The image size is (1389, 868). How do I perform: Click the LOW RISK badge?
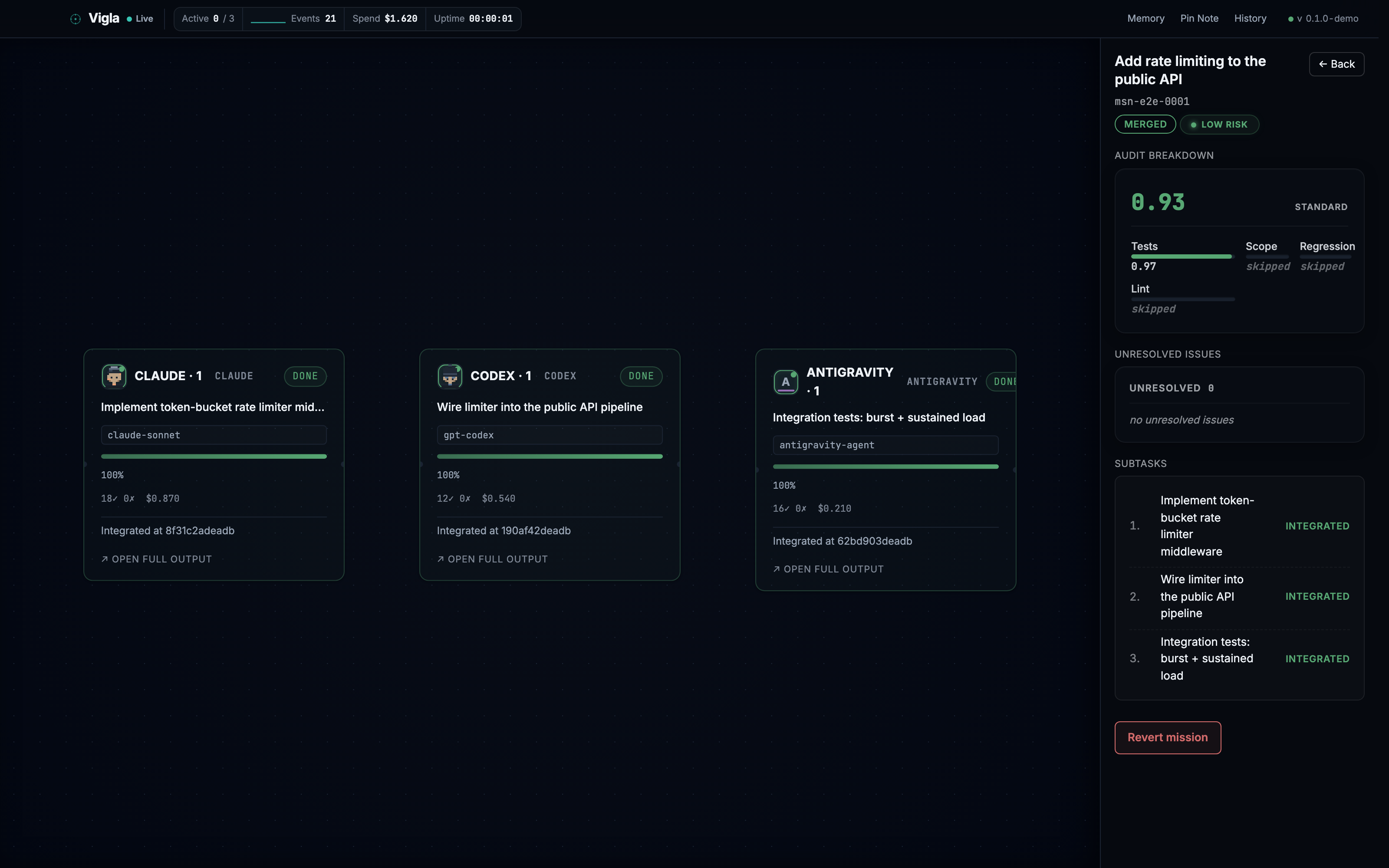(x=1219, y=125)
